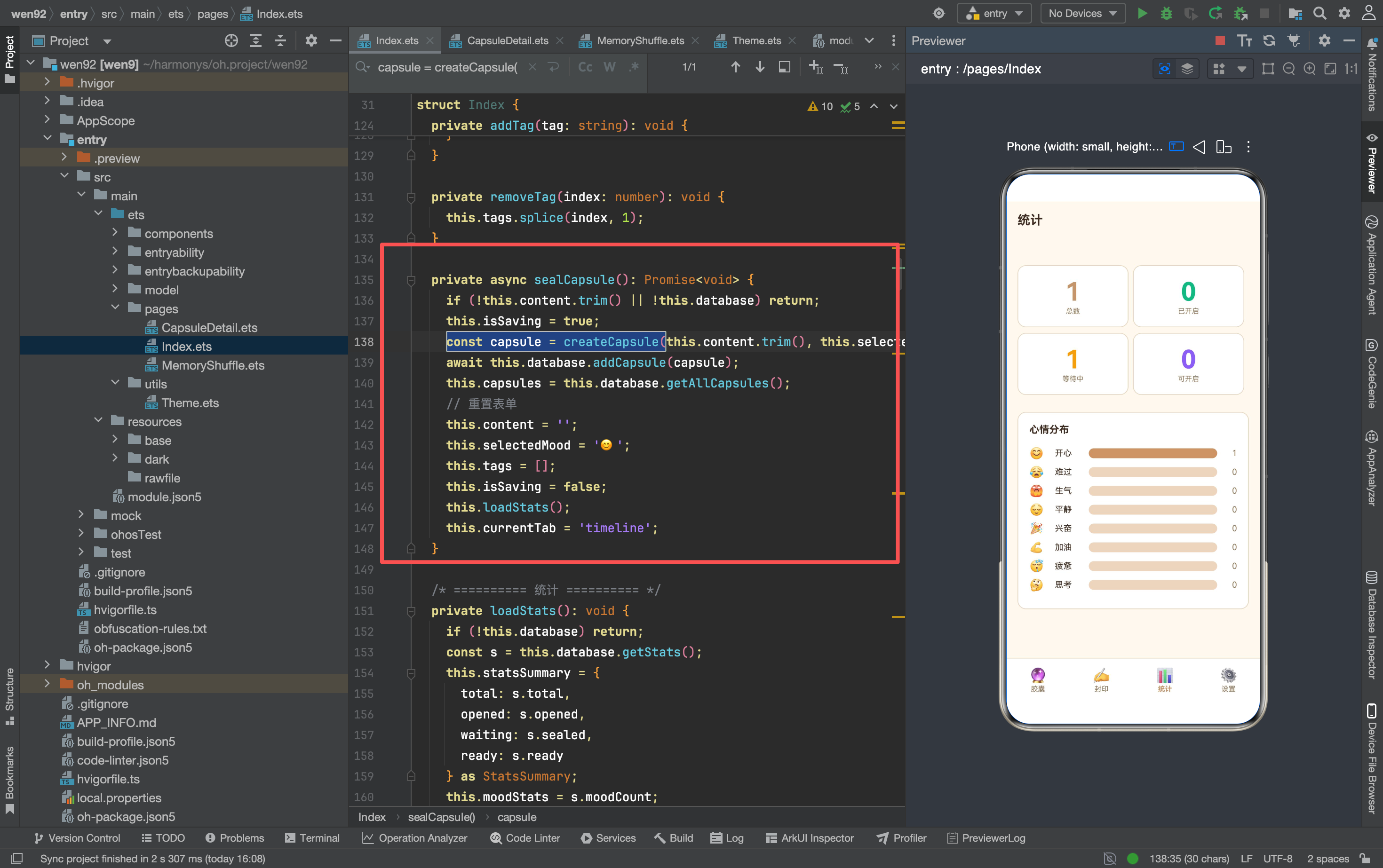This screenshot has width=1383, height=868.
Task: Start debugging with the bug icon
Action: [1166, 13]
